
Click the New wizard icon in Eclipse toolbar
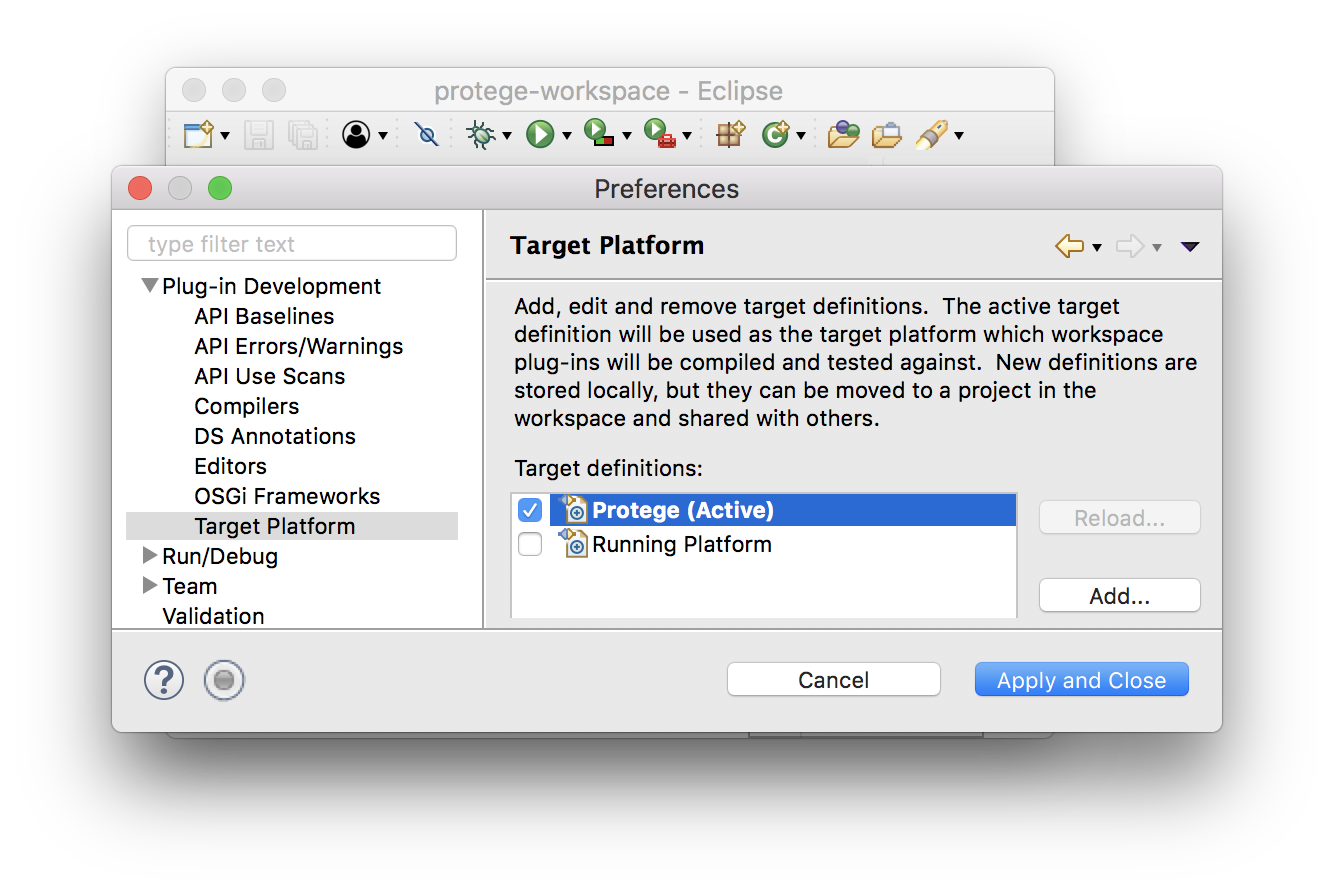[198, 134]
